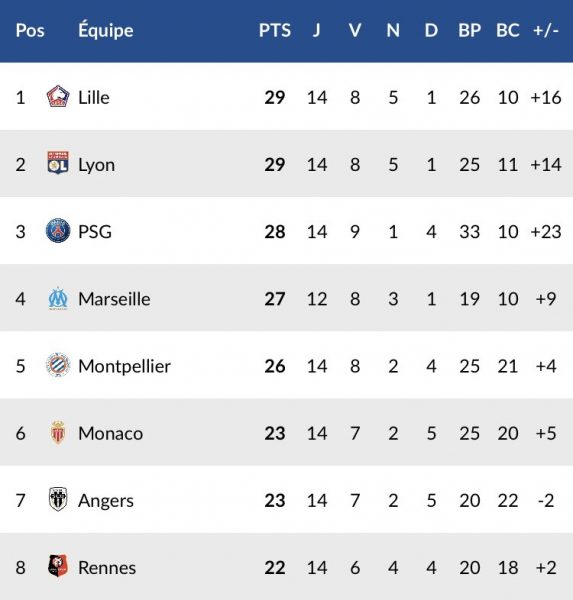The image size is (573, 600).
Task: Select the Équipe column header
Action: click(106, 29)
